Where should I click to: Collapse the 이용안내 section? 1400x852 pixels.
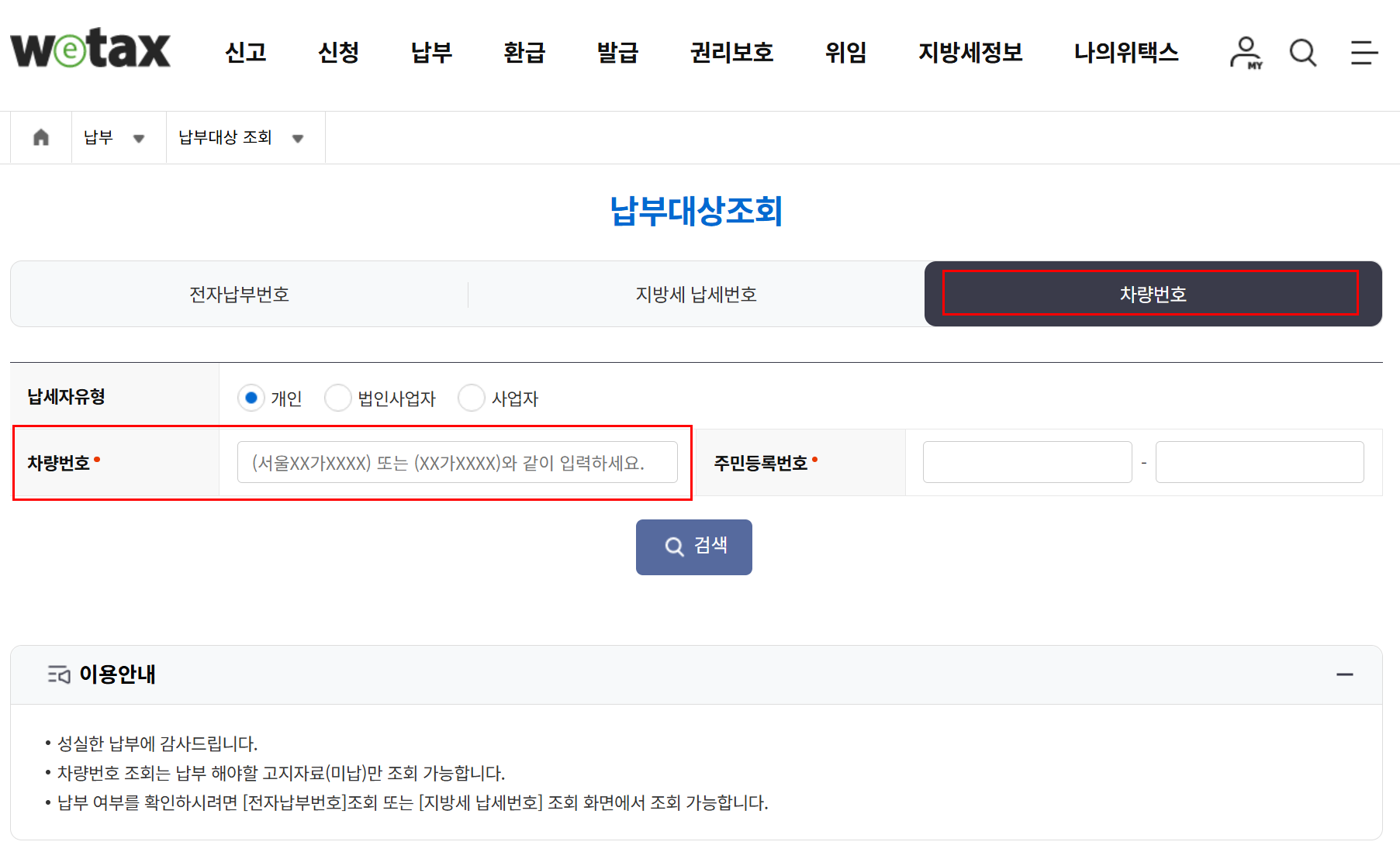click(x=1345, y=674)
